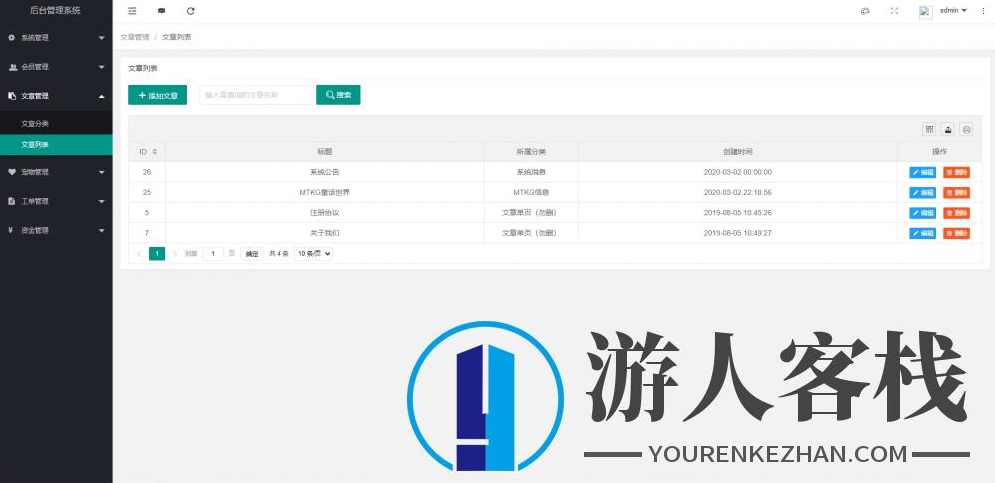This screenshot has width=995, height=483.
Task: Delete the MTKG article row 25
Action: pyautogui.click(x=956, y=193)
